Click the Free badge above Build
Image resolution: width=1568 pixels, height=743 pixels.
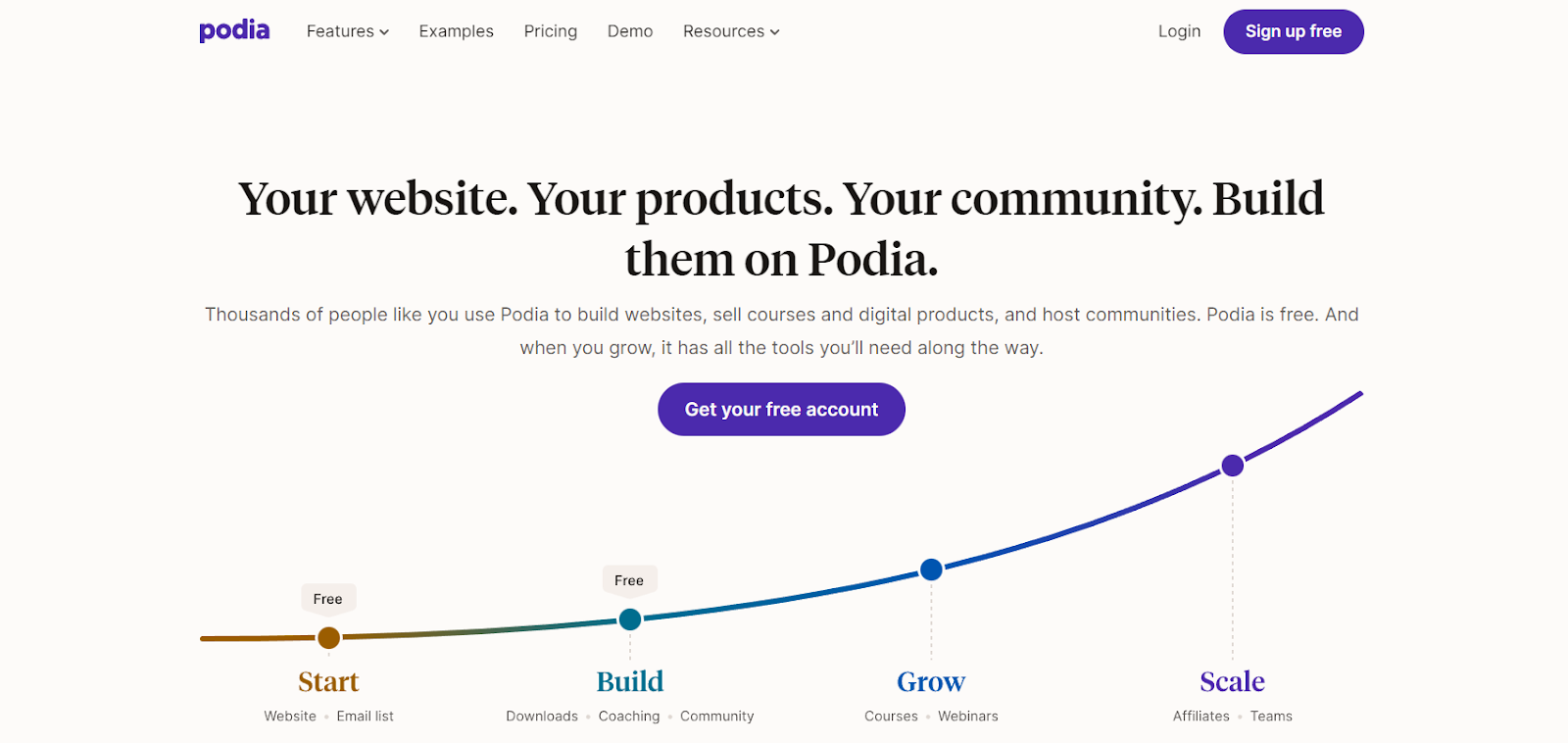[629, 580]
